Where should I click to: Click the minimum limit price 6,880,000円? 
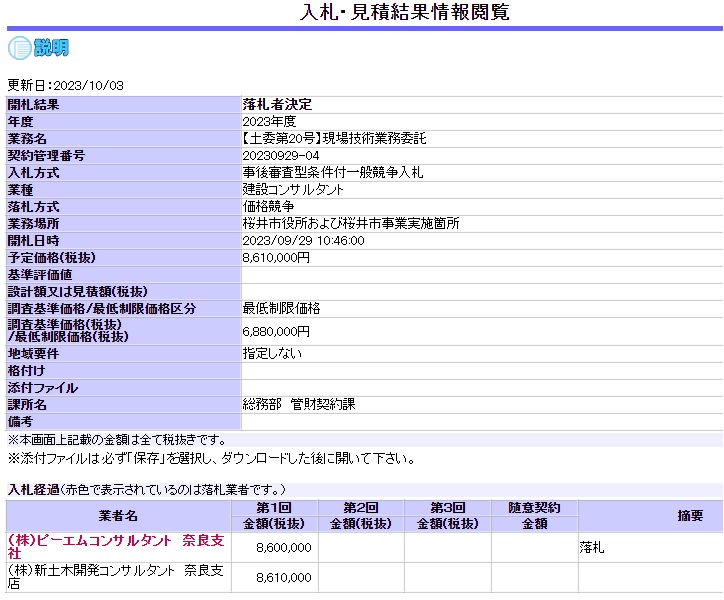(x=276, y=331)
